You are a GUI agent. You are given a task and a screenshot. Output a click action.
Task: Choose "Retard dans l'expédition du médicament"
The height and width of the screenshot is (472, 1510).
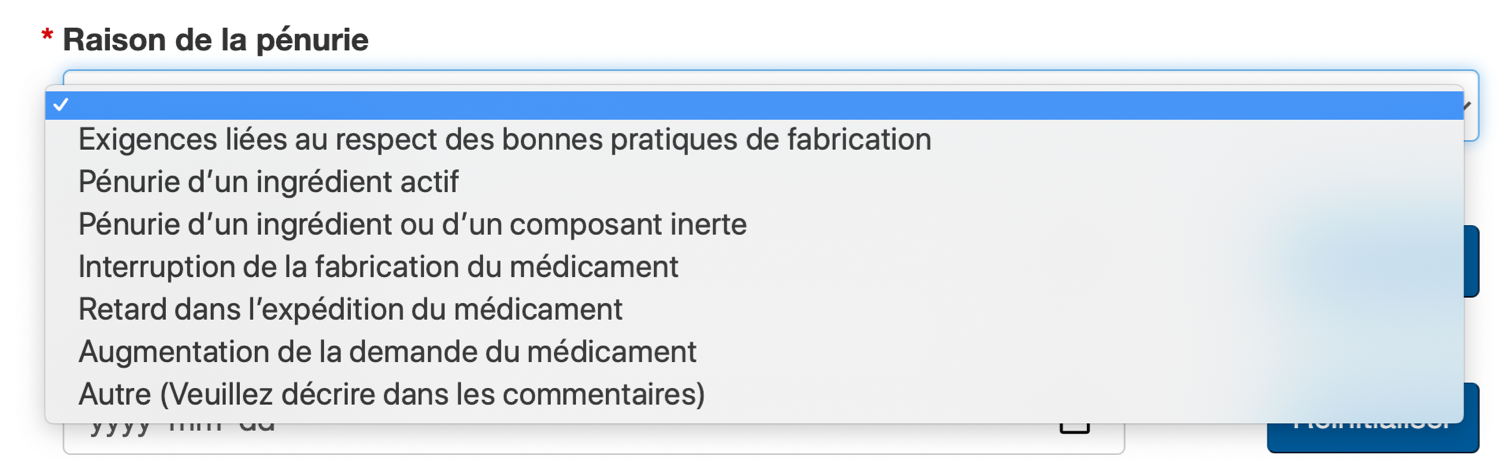350,309
